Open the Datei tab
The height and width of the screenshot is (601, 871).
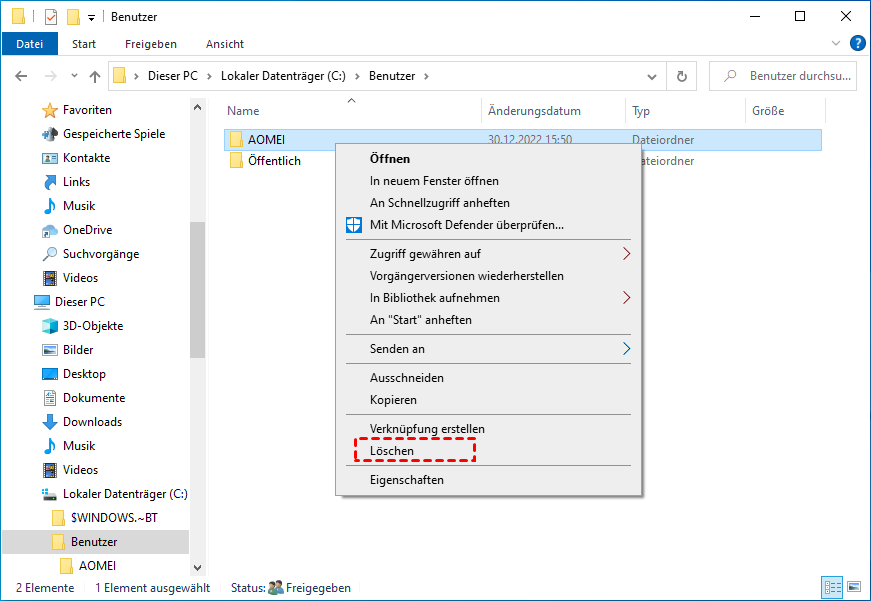click(29, 44)
